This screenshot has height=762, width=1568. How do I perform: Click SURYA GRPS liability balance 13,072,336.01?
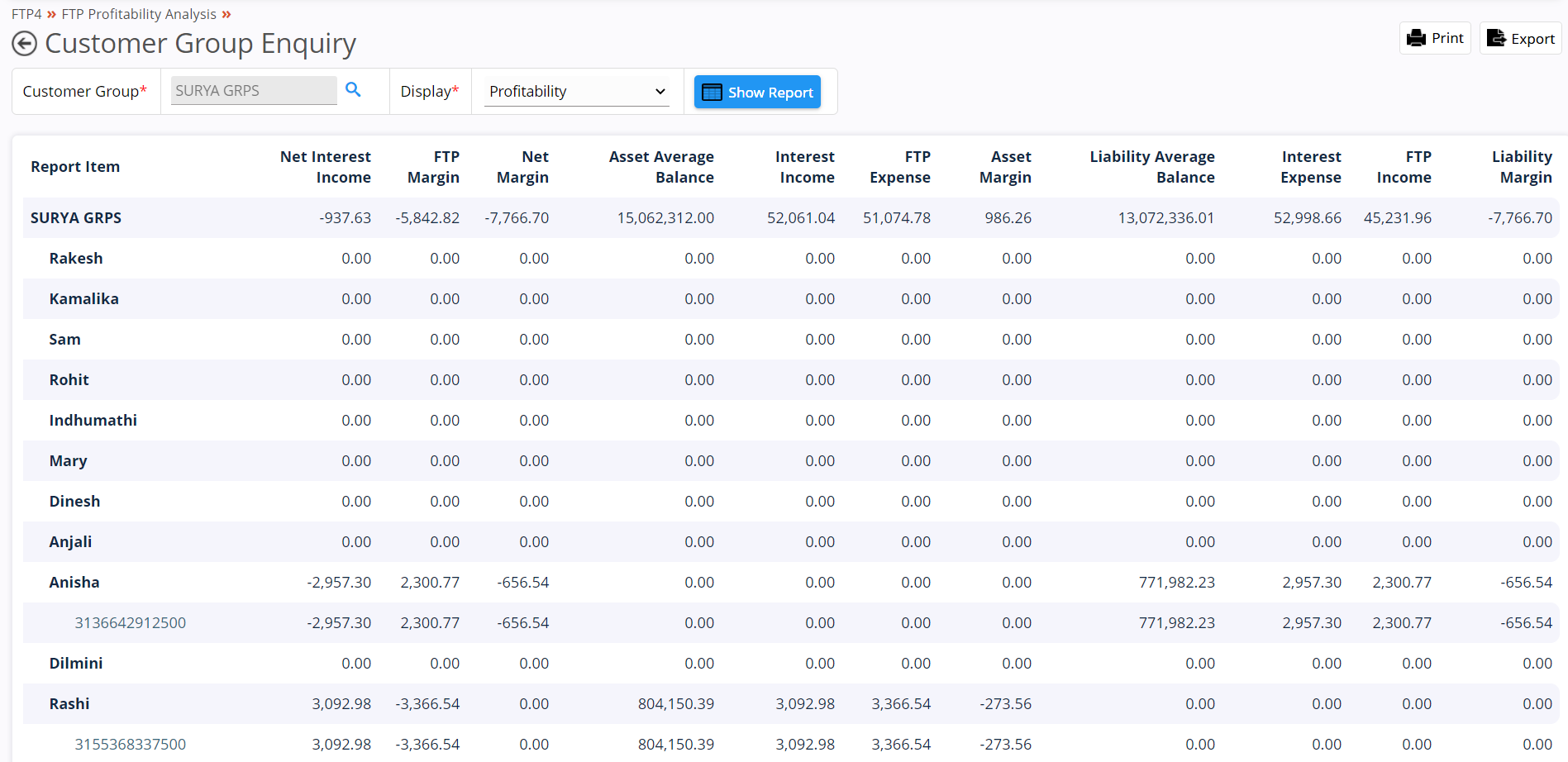pyautogui.click(x=1166, y=218)
